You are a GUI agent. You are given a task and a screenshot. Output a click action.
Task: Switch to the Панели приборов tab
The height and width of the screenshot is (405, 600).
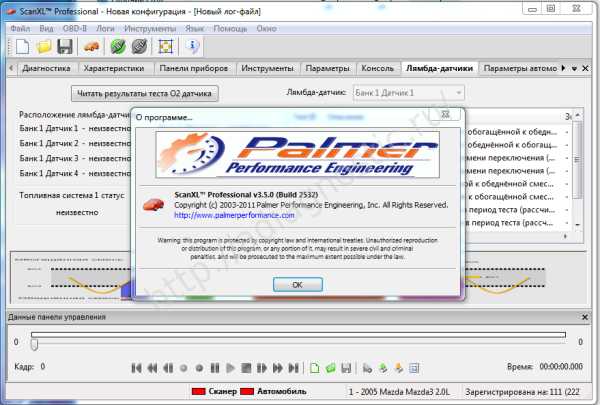point(194,68)
